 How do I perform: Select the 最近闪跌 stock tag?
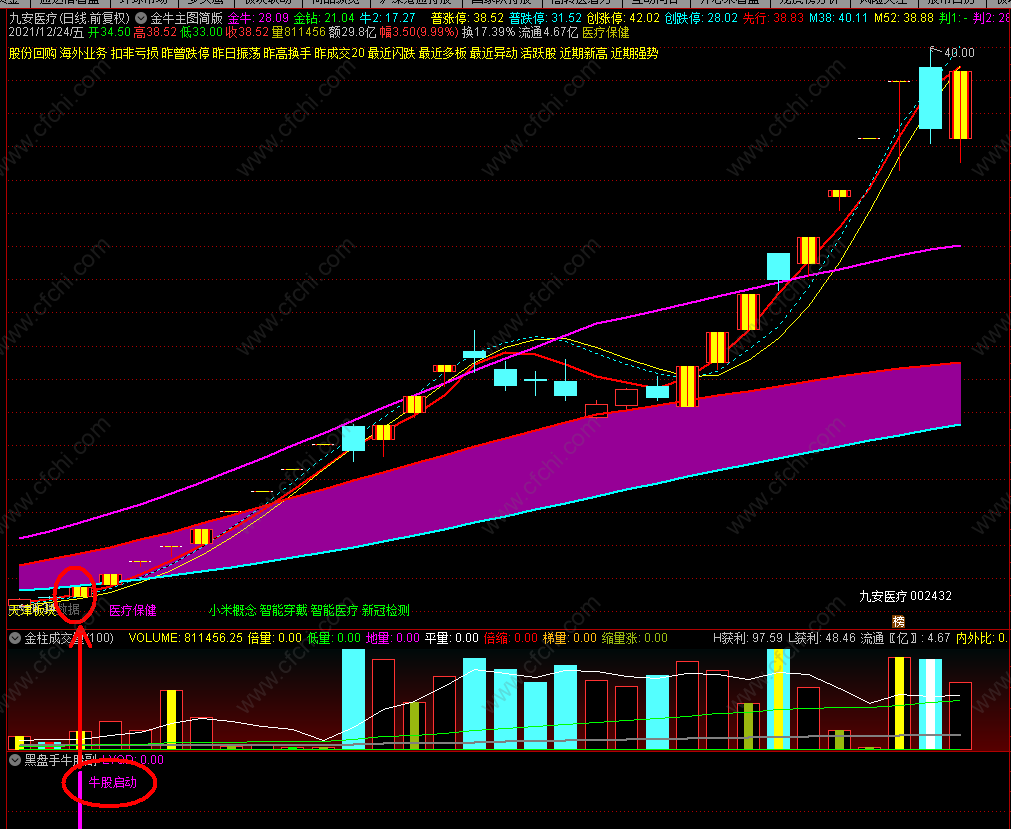click(391, 54)
